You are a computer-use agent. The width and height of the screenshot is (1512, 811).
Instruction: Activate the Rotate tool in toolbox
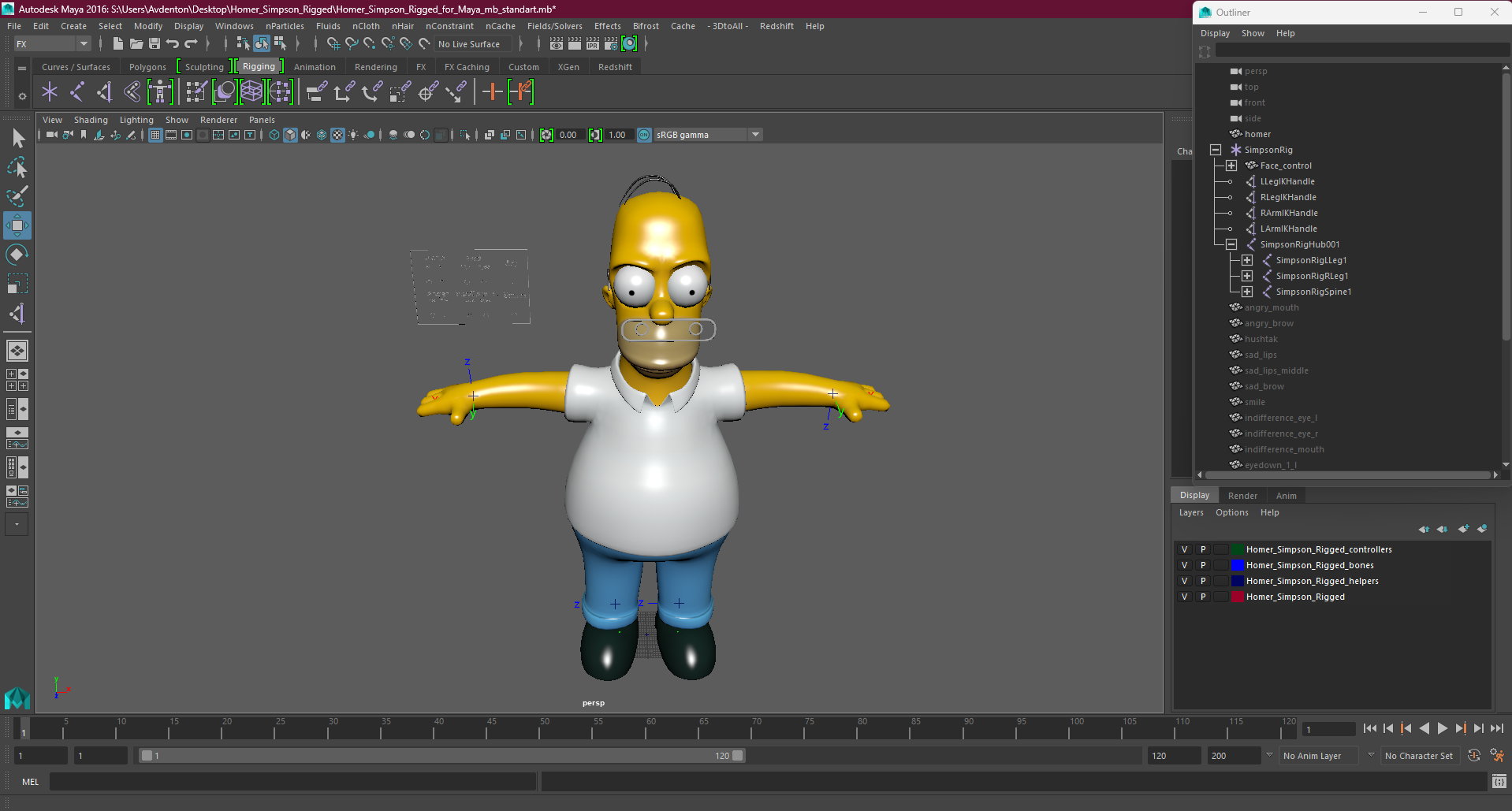tap(17, 255)
